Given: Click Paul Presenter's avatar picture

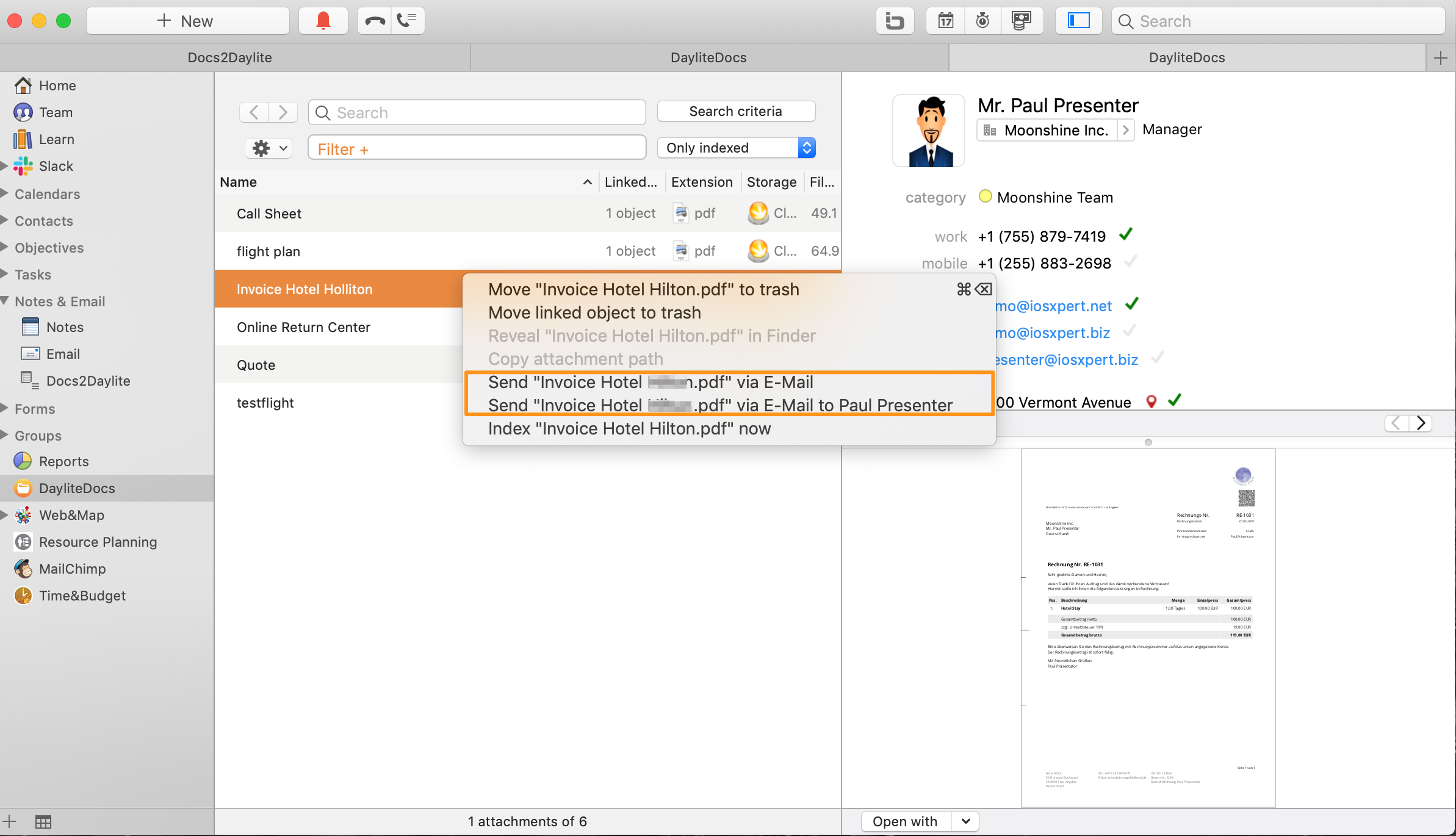Looking at the screenshot, I should tap(929, 131).
